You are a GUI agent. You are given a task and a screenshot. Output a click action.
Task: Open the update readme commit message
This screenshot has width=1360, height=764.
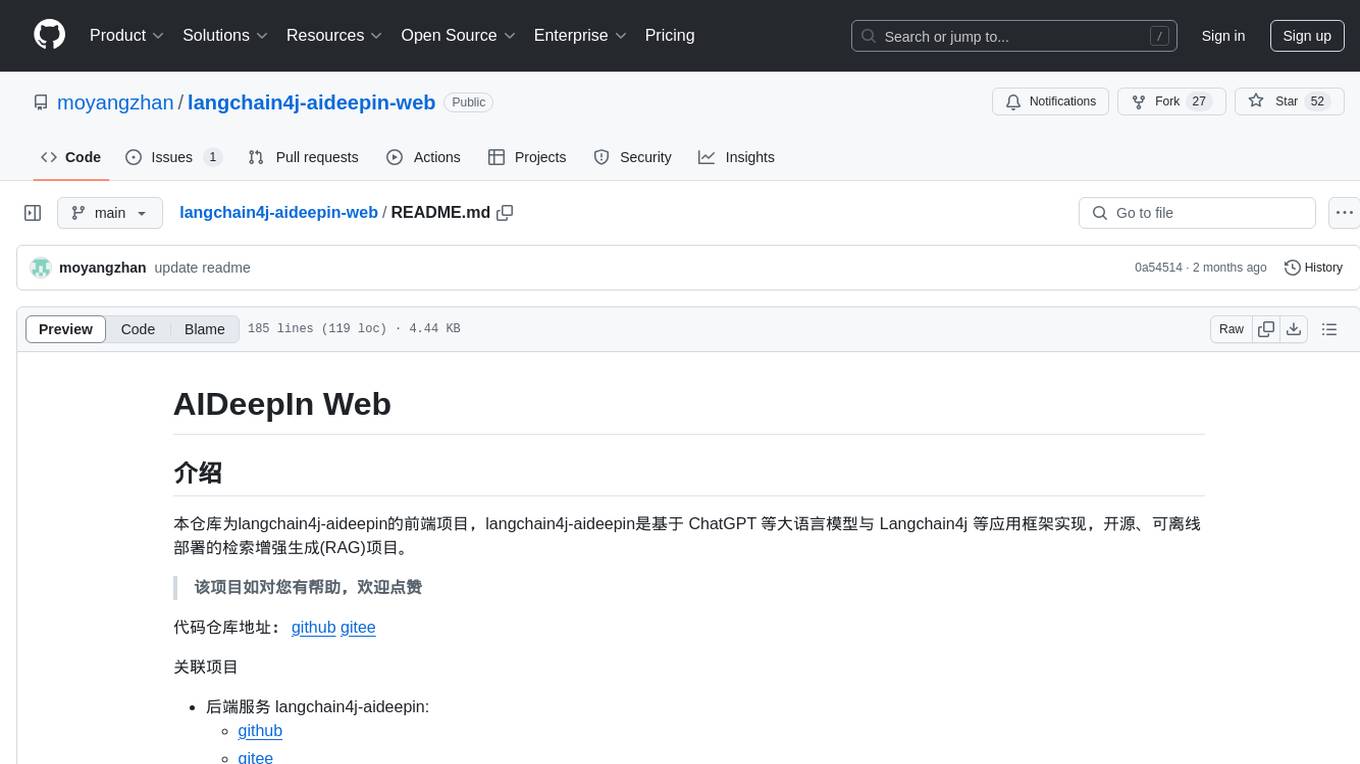[202, 268]
